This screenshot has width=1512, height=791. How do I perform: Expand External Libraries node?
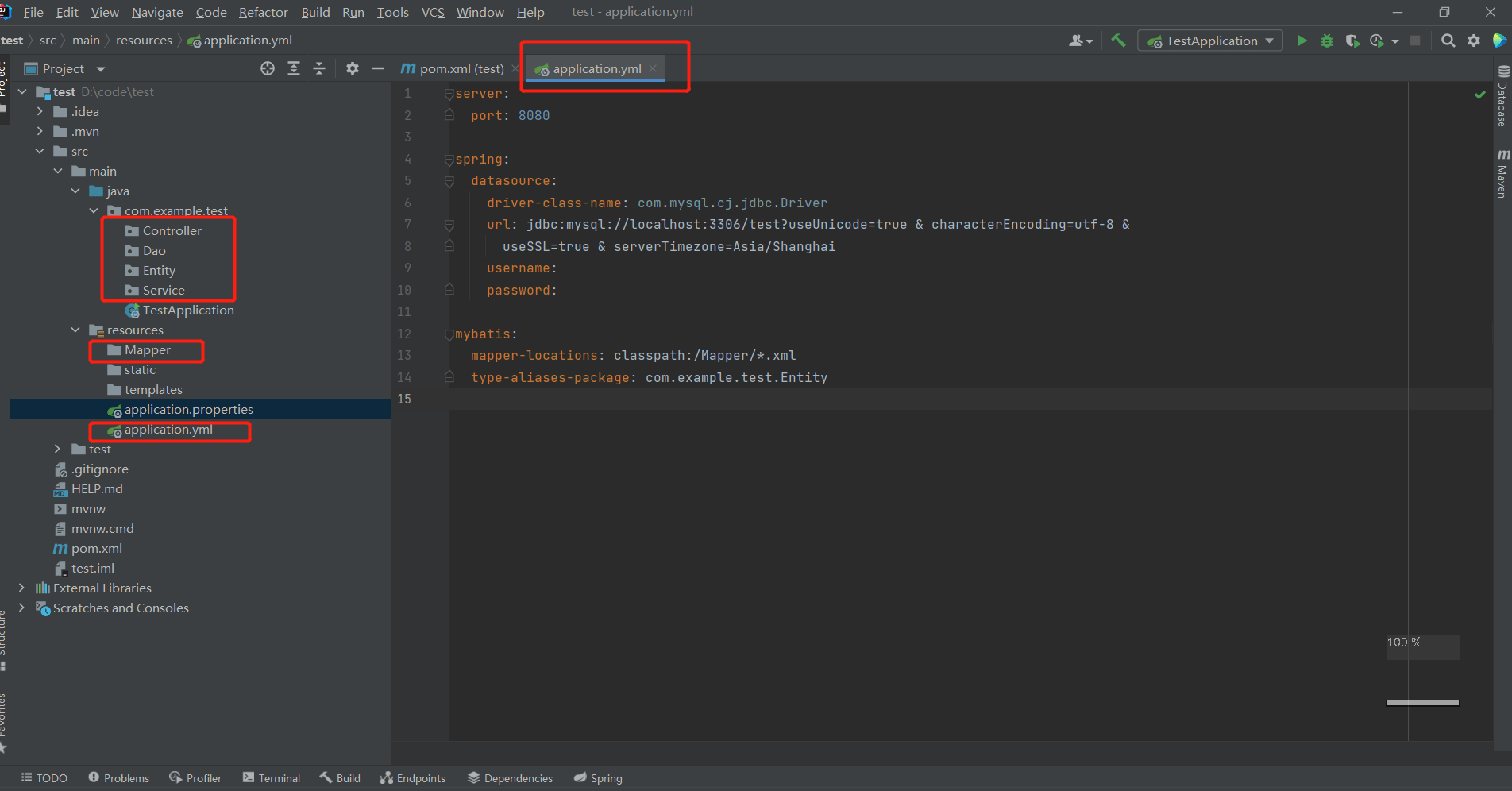click(x=21, y=588)
